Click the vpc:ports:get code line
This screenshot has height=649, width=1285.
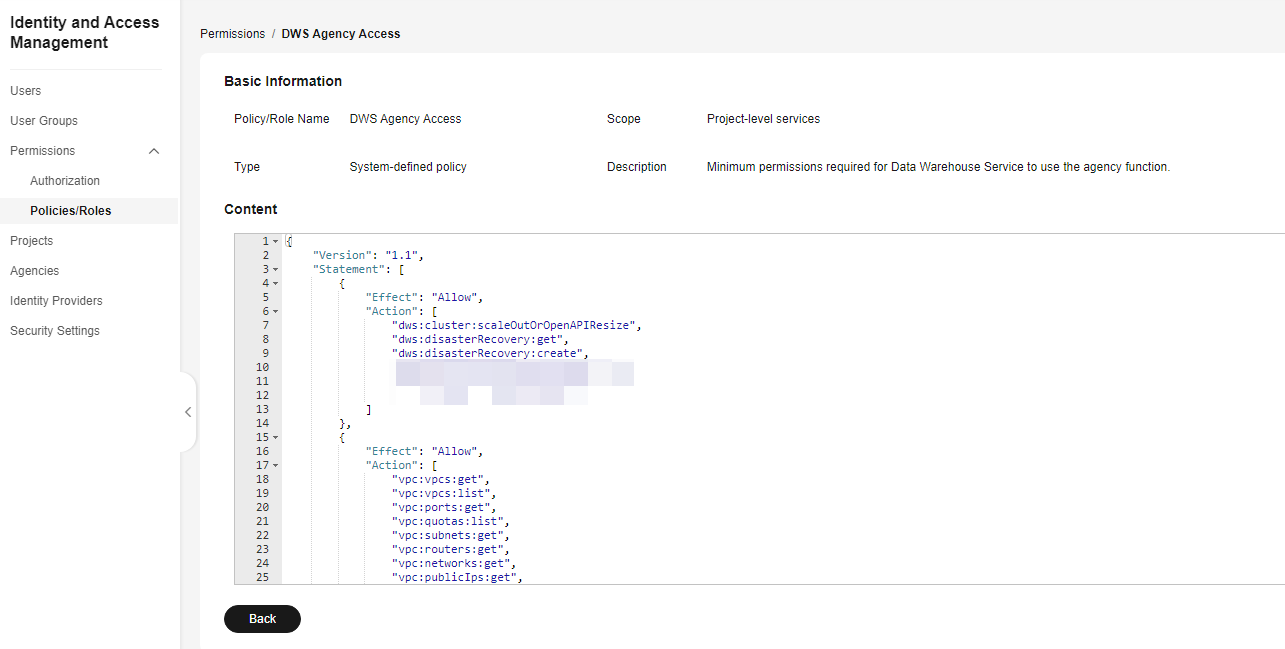[444, 508]
